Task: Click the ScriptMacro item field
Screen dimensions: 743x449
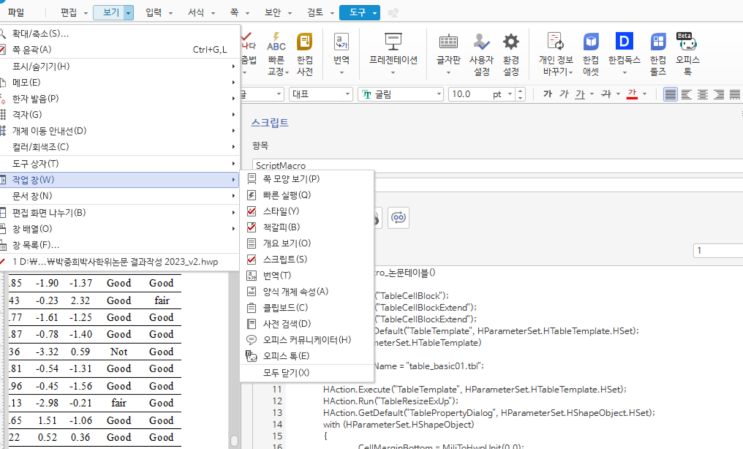Action: [x=498, y=165]
